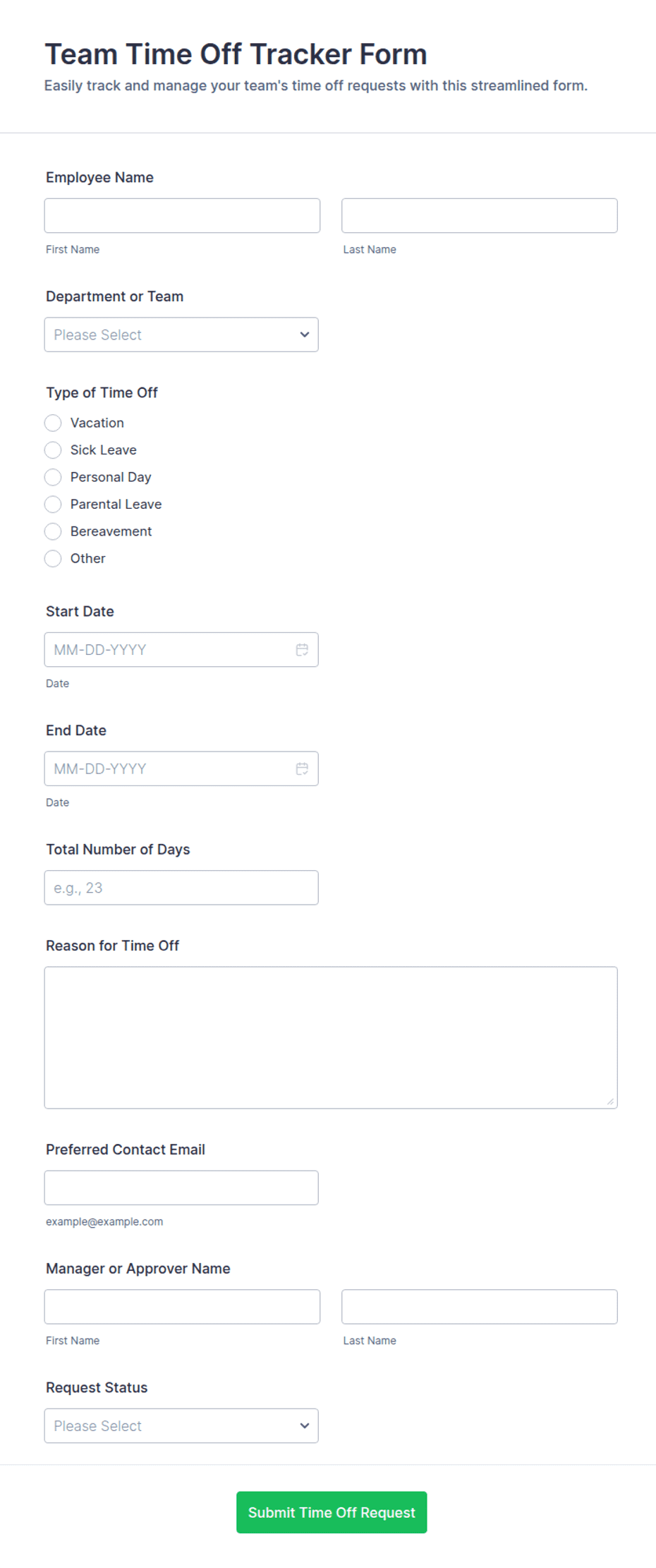Screen dimensions: 656x1568
Task: Select the Other time off option
Action: [53, 559]
